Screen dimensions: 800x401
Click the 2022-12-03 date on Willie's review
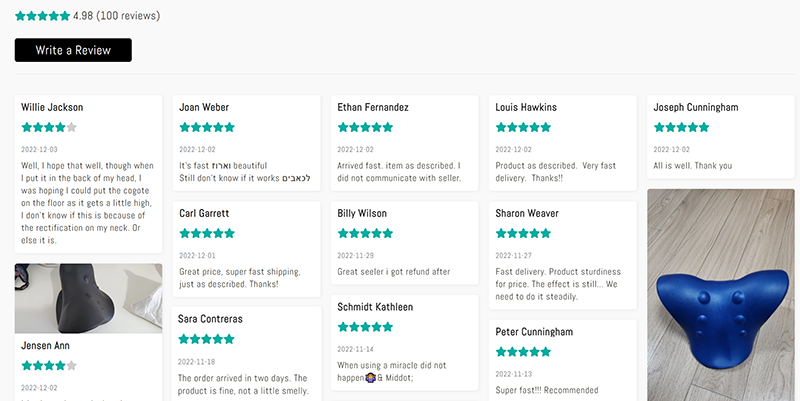(39, 149)
